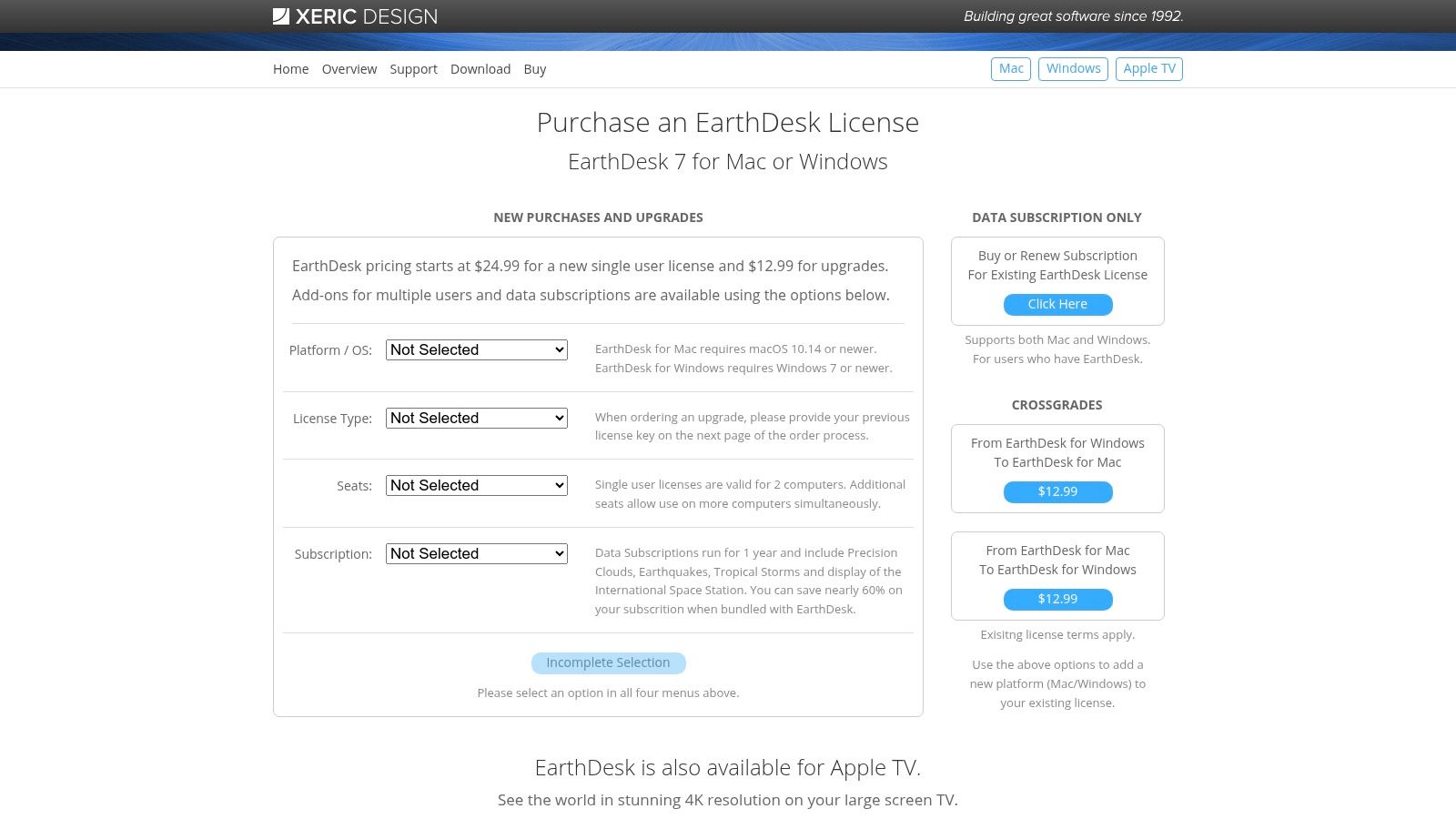Viewport: 1456px width, 819px height.
Task: Click Here to renew data subscription
Action: click(1057, 305)
